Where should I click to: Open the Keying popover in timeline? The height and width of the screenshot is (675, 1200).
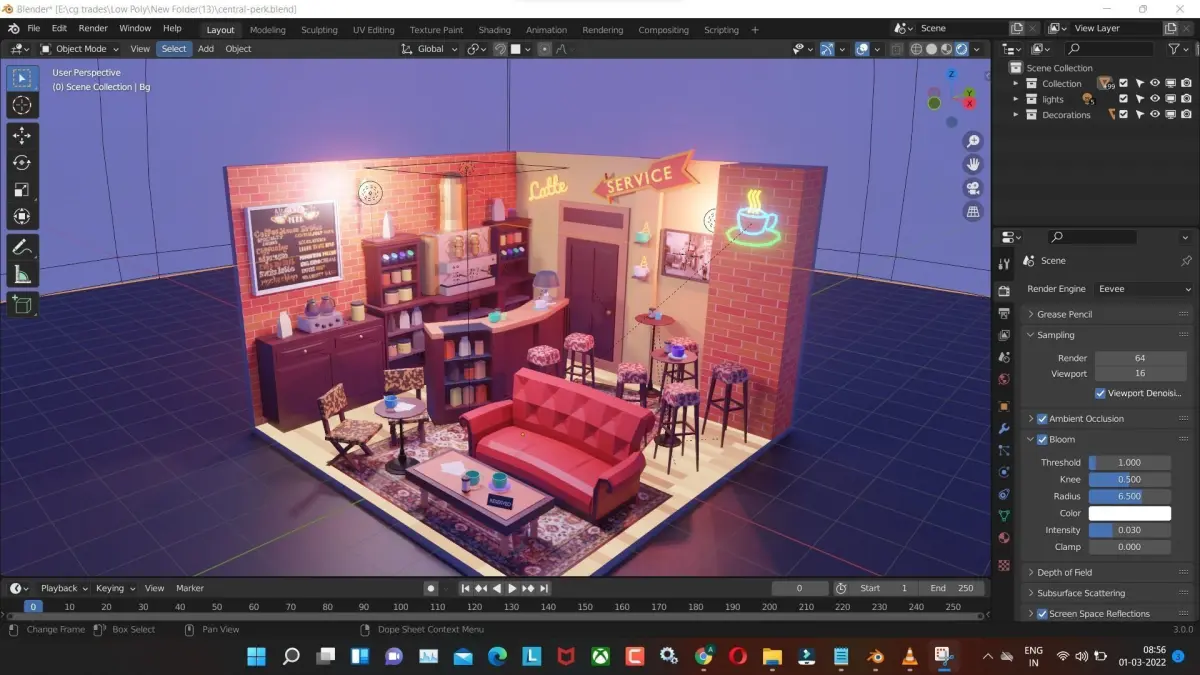pos(113,588)
